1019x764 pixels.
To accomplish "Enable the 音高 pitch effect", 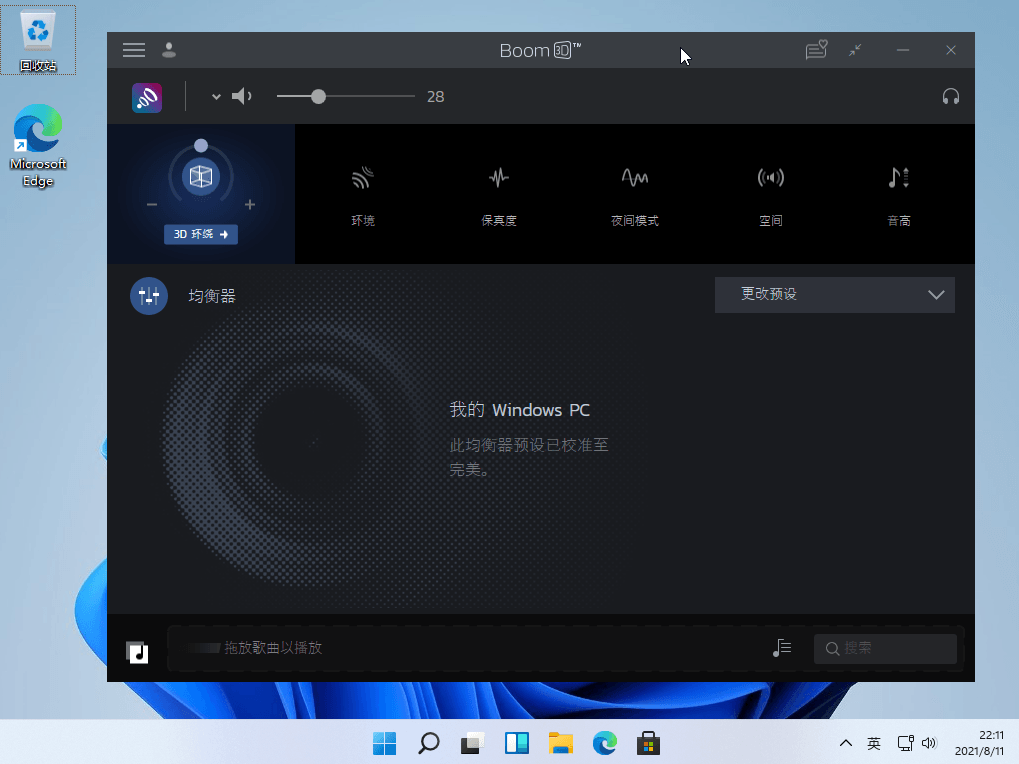I will (899, 196).
